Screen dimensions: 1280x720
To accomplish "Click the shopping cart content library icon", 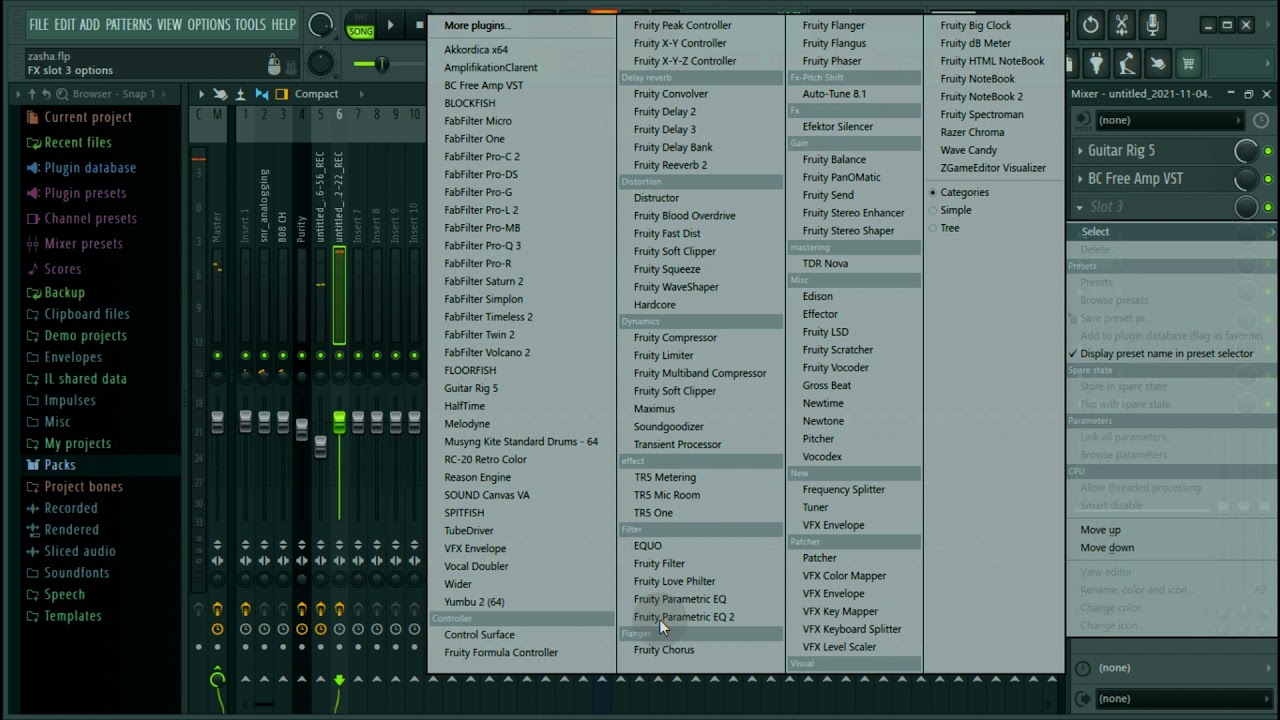I will click(x=1188, y=64).
